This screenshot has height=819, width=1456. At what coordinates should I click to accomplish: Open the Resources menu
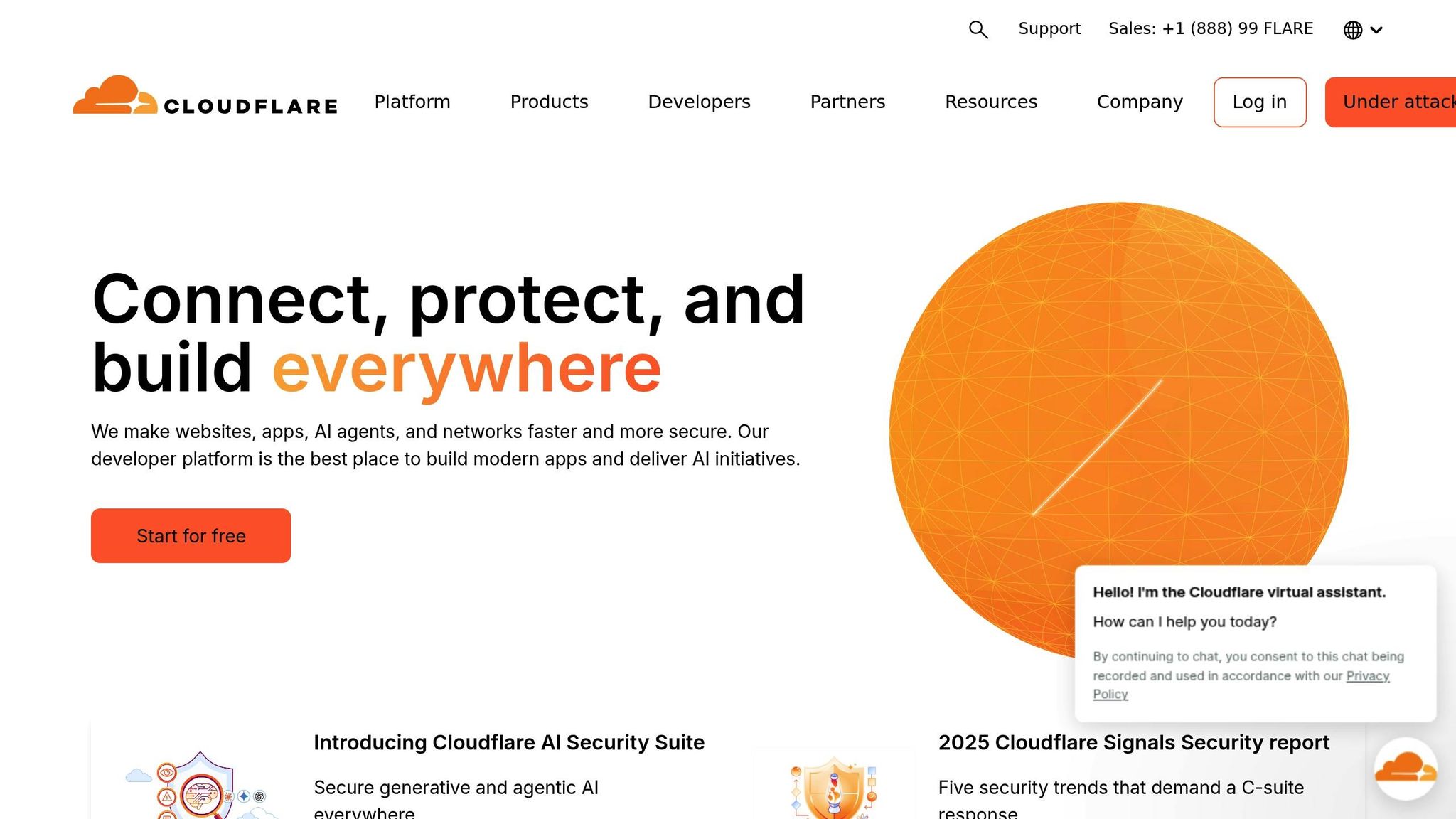point(991,102)
